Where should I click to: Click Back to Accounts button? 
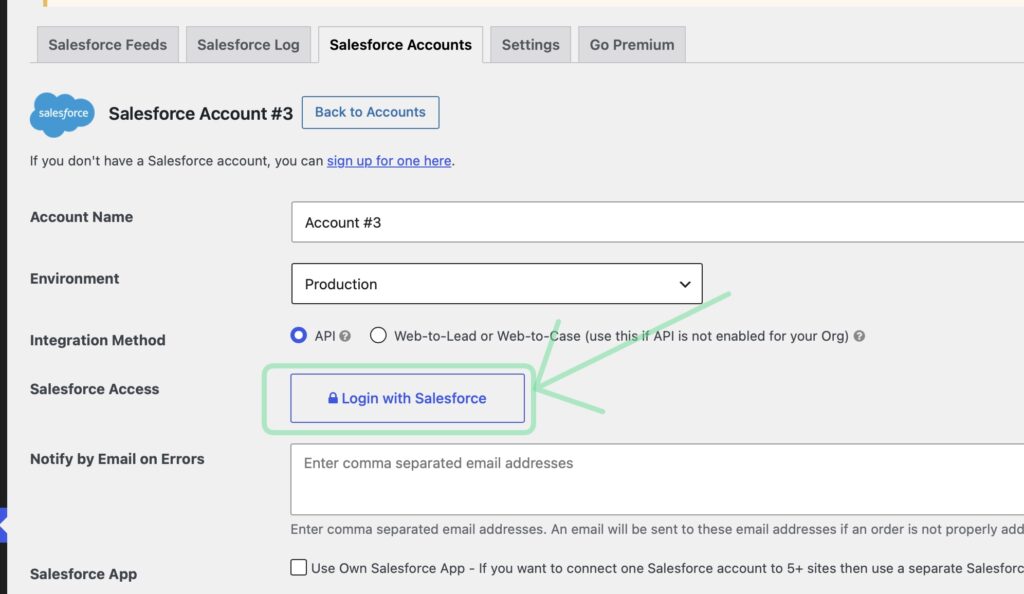[x=370, y=112]
